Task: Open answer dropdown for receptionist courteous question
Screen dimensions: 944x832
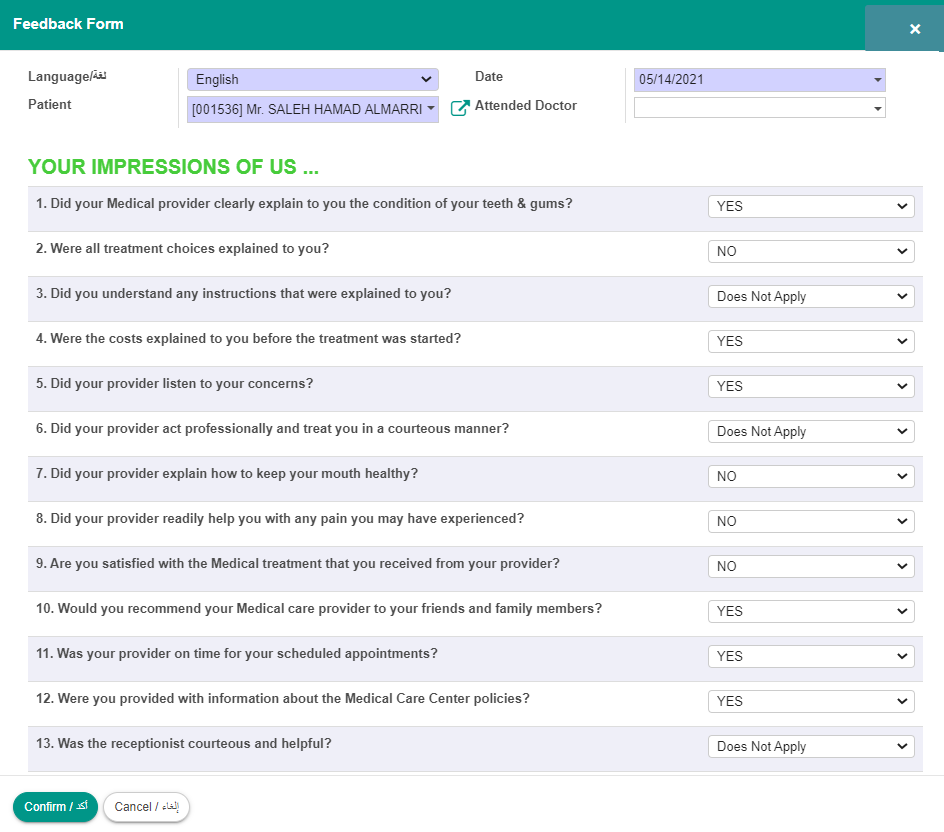Action: [811, 746]
